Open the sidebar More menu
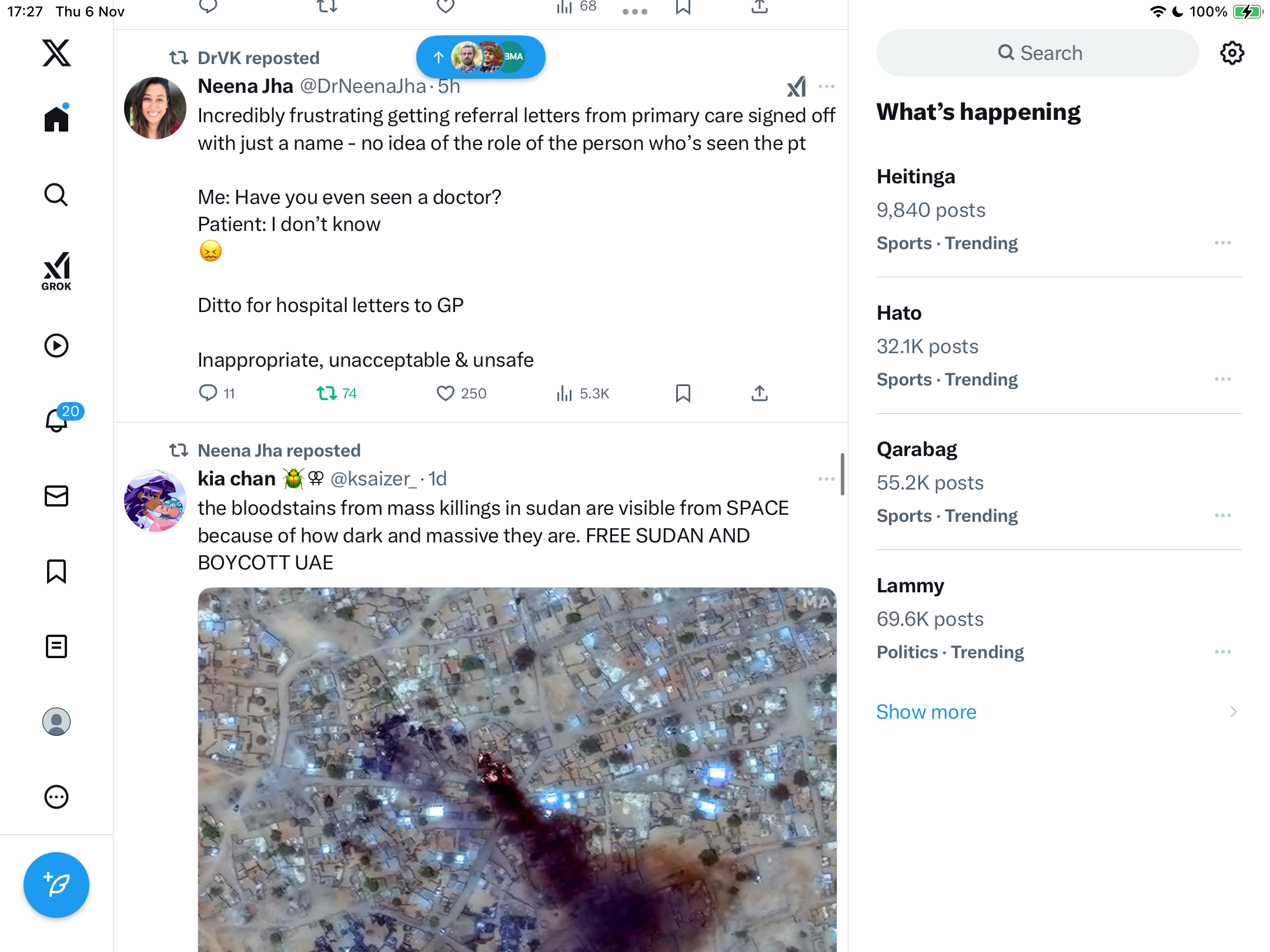The height and width of the screenshot is (952, 1270). 56,797
